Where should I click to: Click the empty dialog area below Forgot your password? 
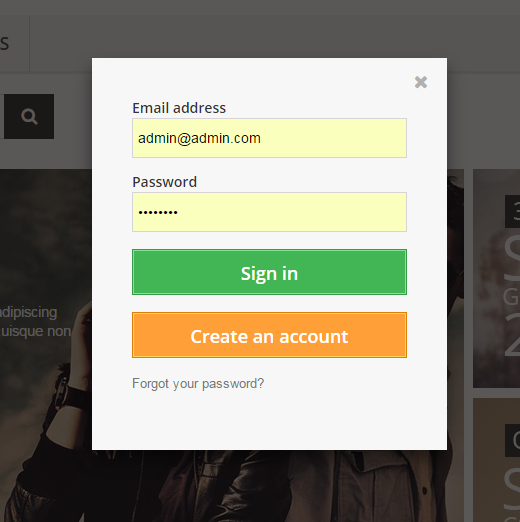[269, 422]
